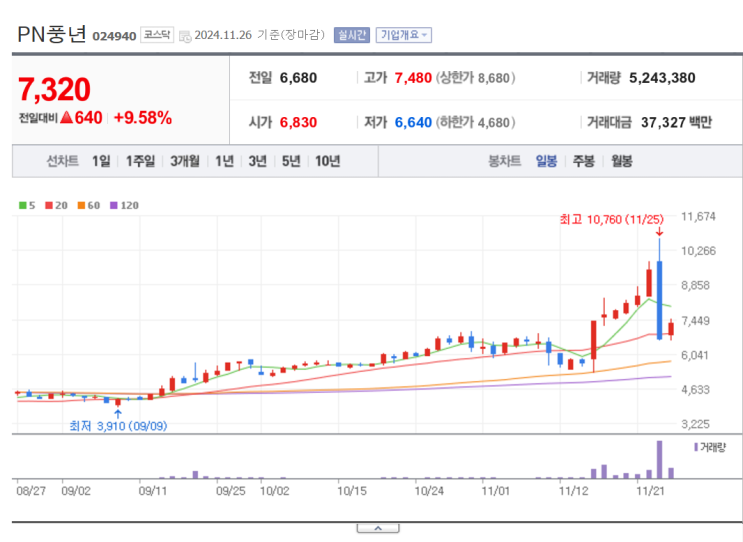Click the 2024.11.26 기준(장마감) date text

pyautogui.click(x=259, y=35)
